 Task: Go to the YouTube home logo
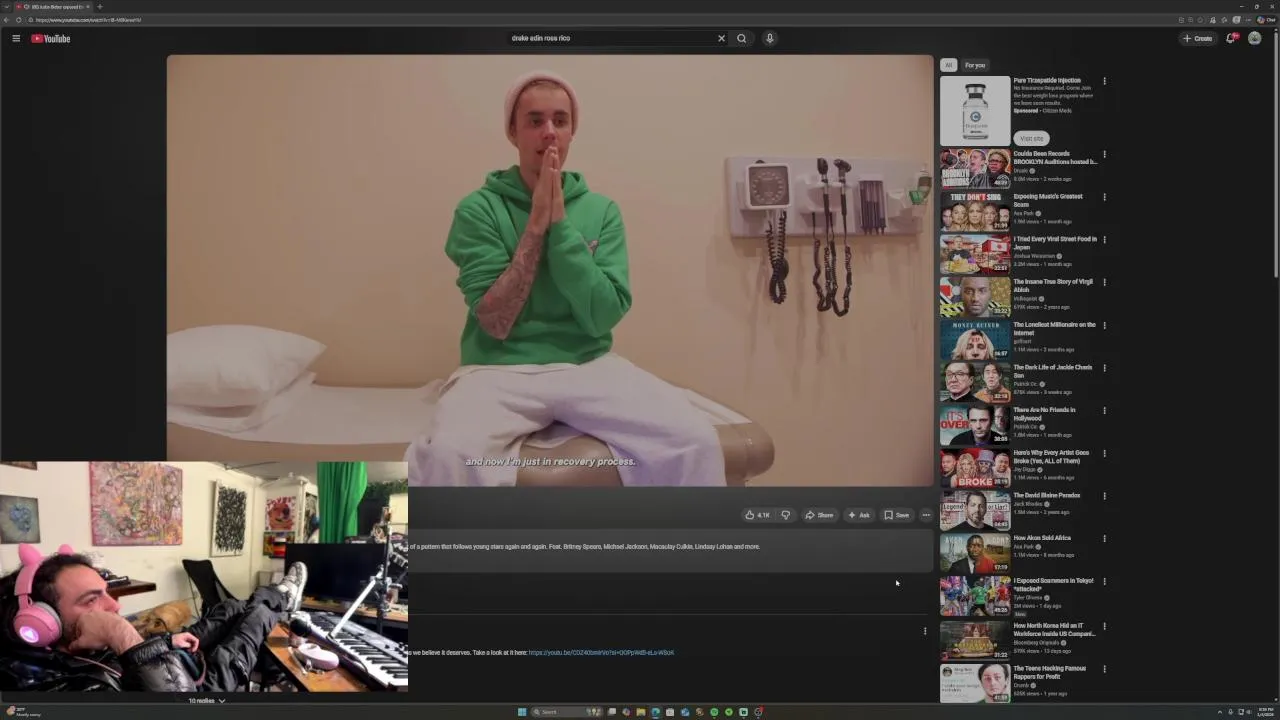coord(50,38)
